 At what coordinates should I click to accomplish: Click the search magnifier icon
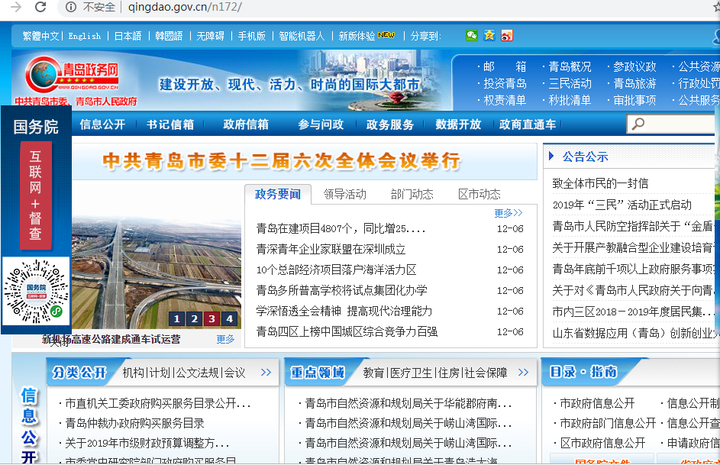(x=638, y=123)
